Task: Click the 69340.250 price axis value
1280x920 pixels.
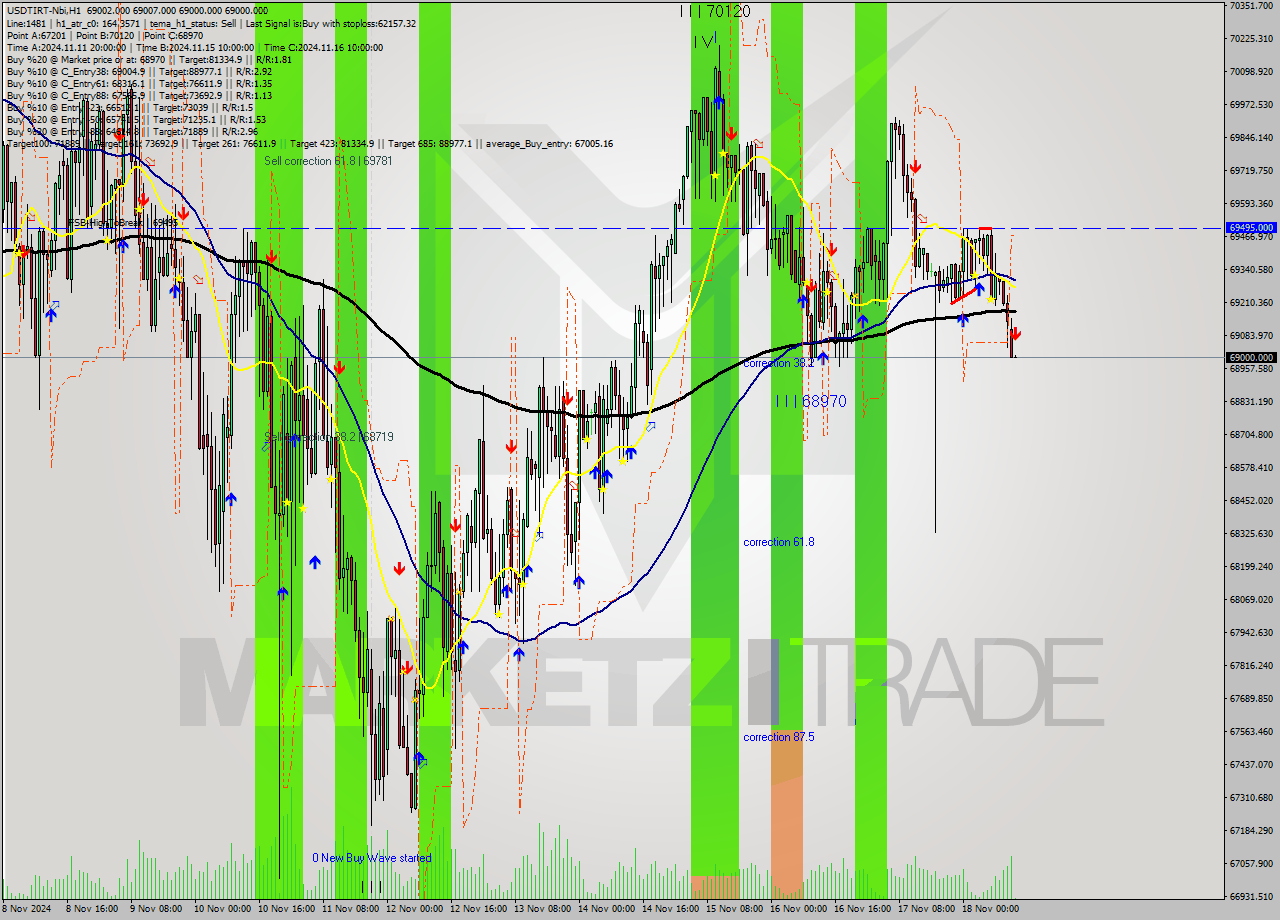Action: click(x=1251, y=270)
